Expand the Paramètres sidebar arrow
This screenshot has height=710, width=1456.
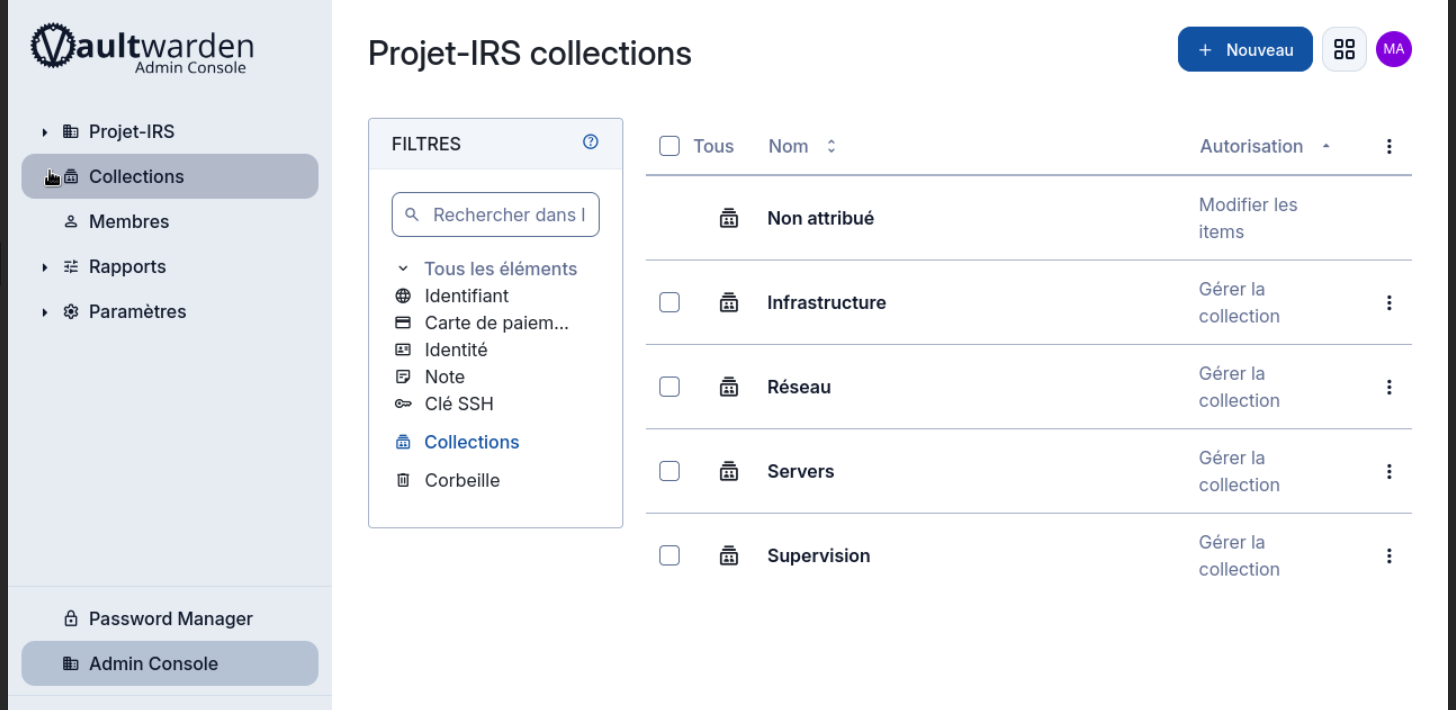coord(45,312)
